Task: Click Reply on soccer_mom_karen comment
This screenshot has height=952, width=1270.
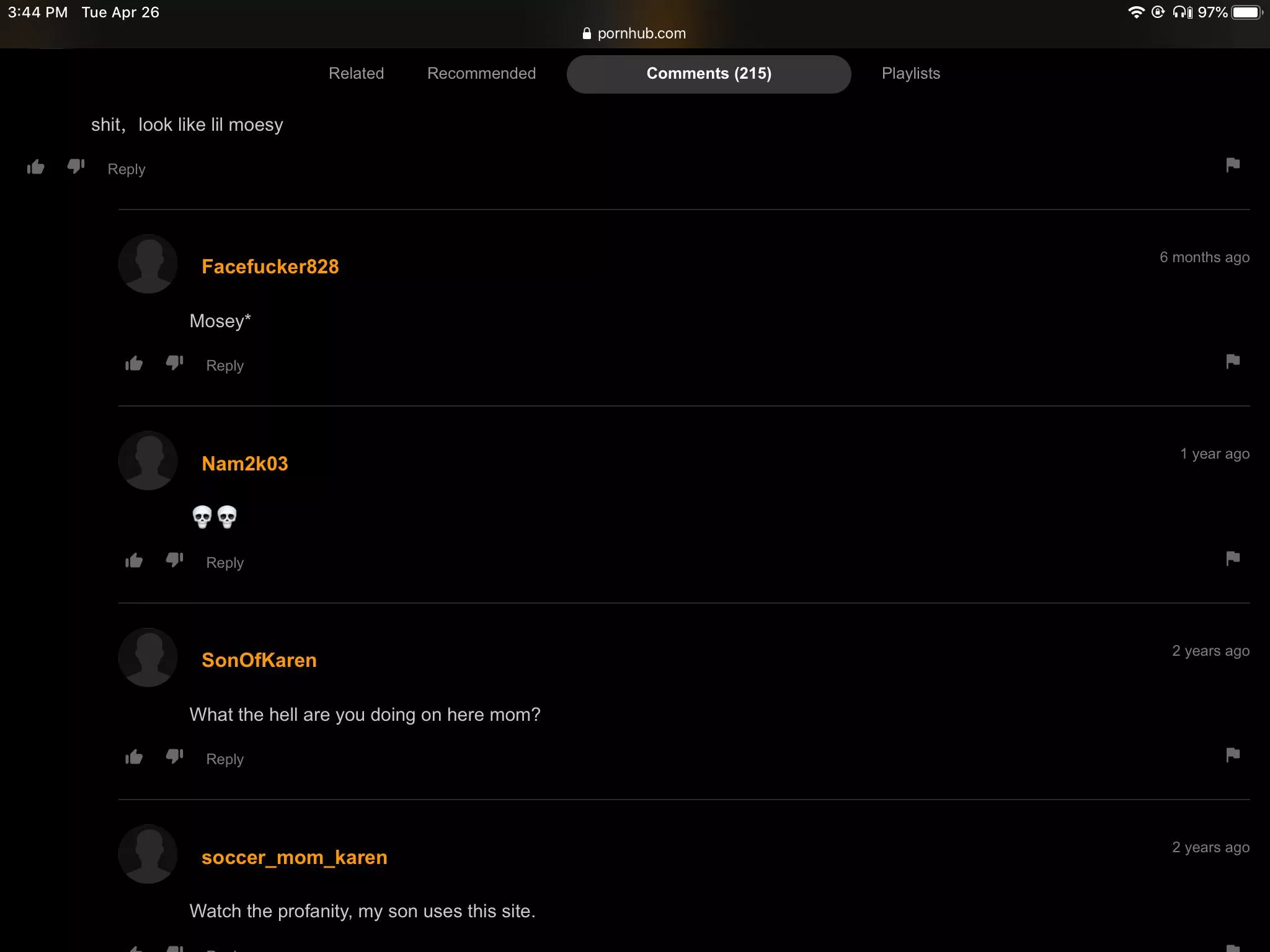Action: 224,949
